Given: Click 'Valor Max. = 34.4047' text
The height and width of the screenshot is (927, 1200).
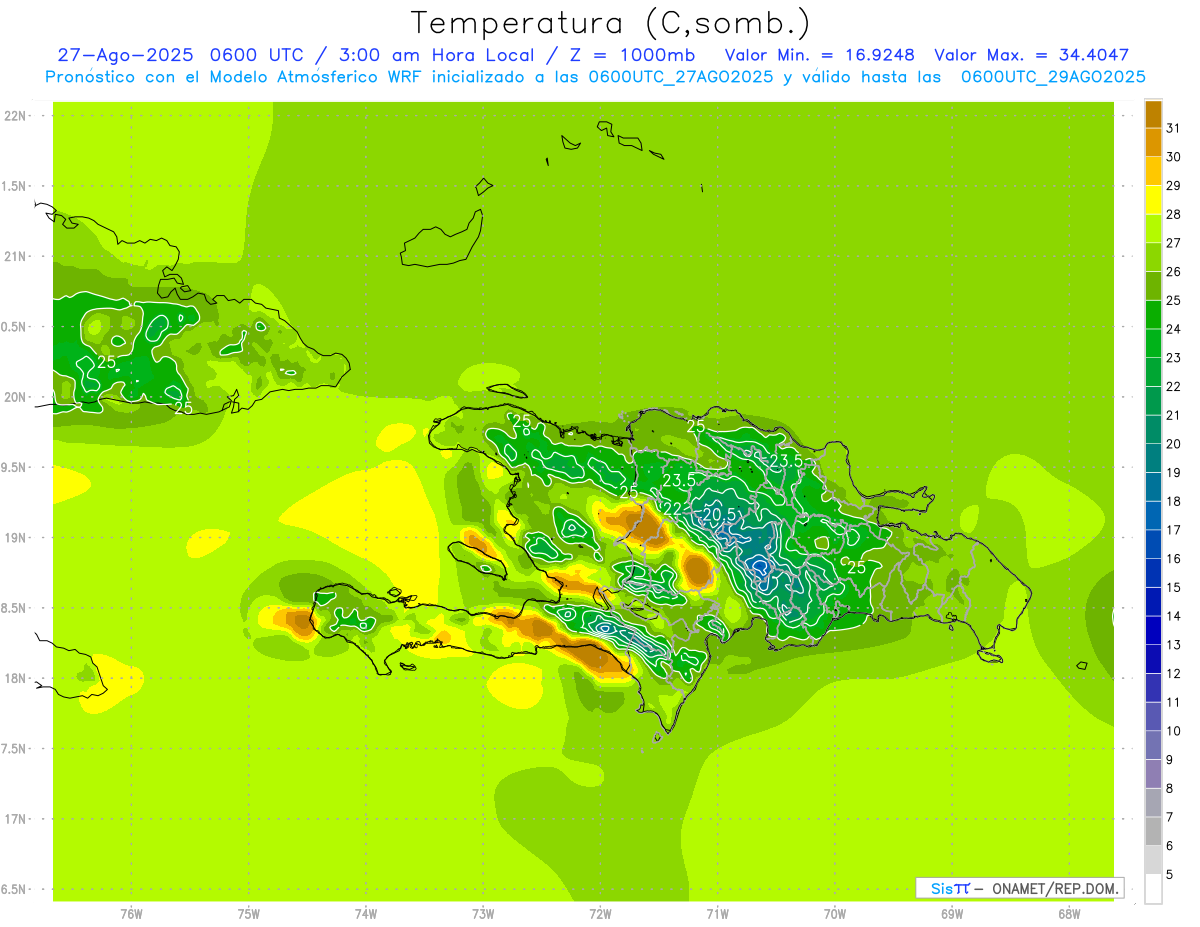Looking at the screenshot, I should click(1031, 55).
